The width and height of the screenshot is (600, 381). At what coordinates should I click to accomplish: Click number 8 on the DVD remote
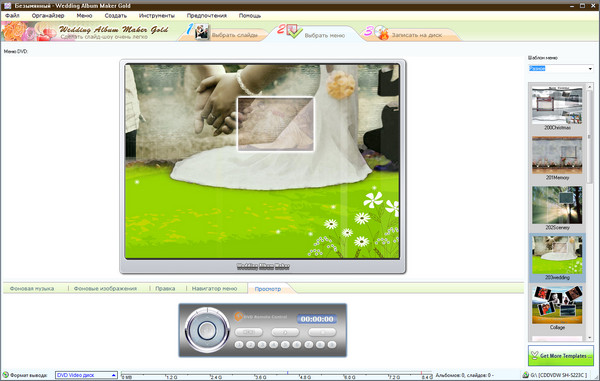(x=320, y=345)
